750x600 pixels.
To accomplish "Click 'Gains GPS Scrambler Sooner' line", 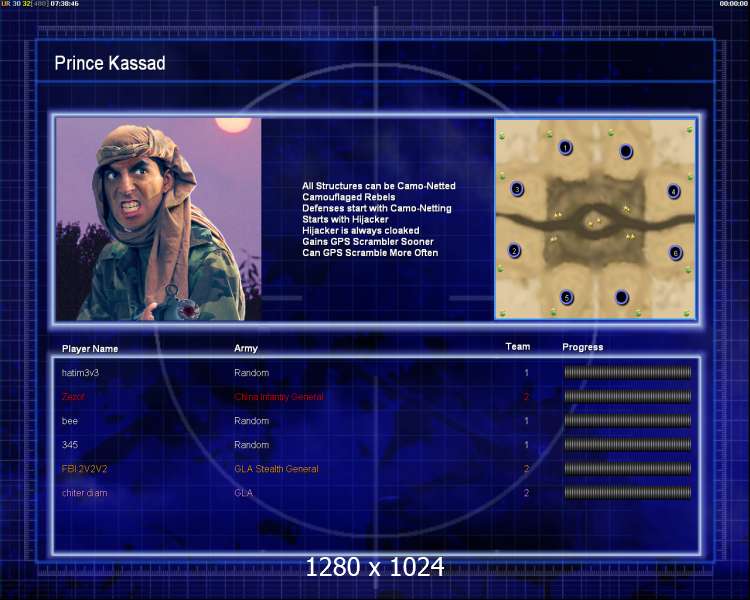I will [x=368, y=242].
